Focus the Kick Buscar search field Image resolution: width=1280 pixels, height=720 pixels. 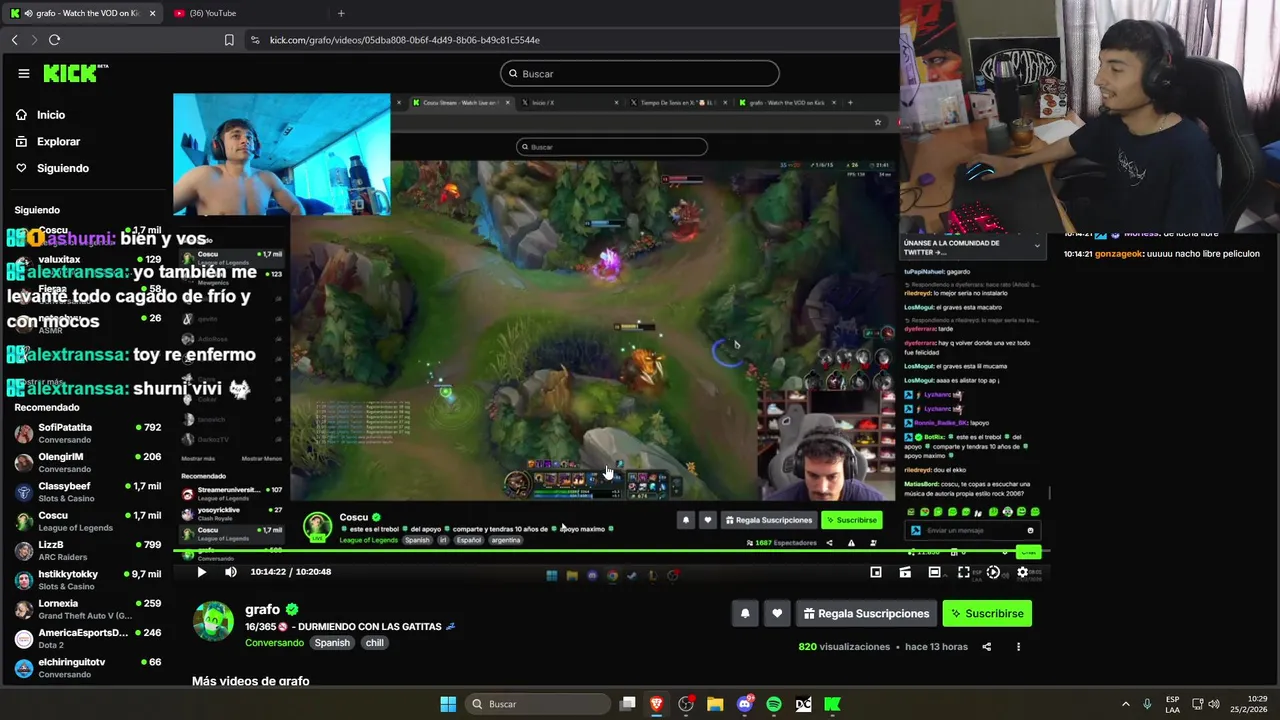(640, 73)
